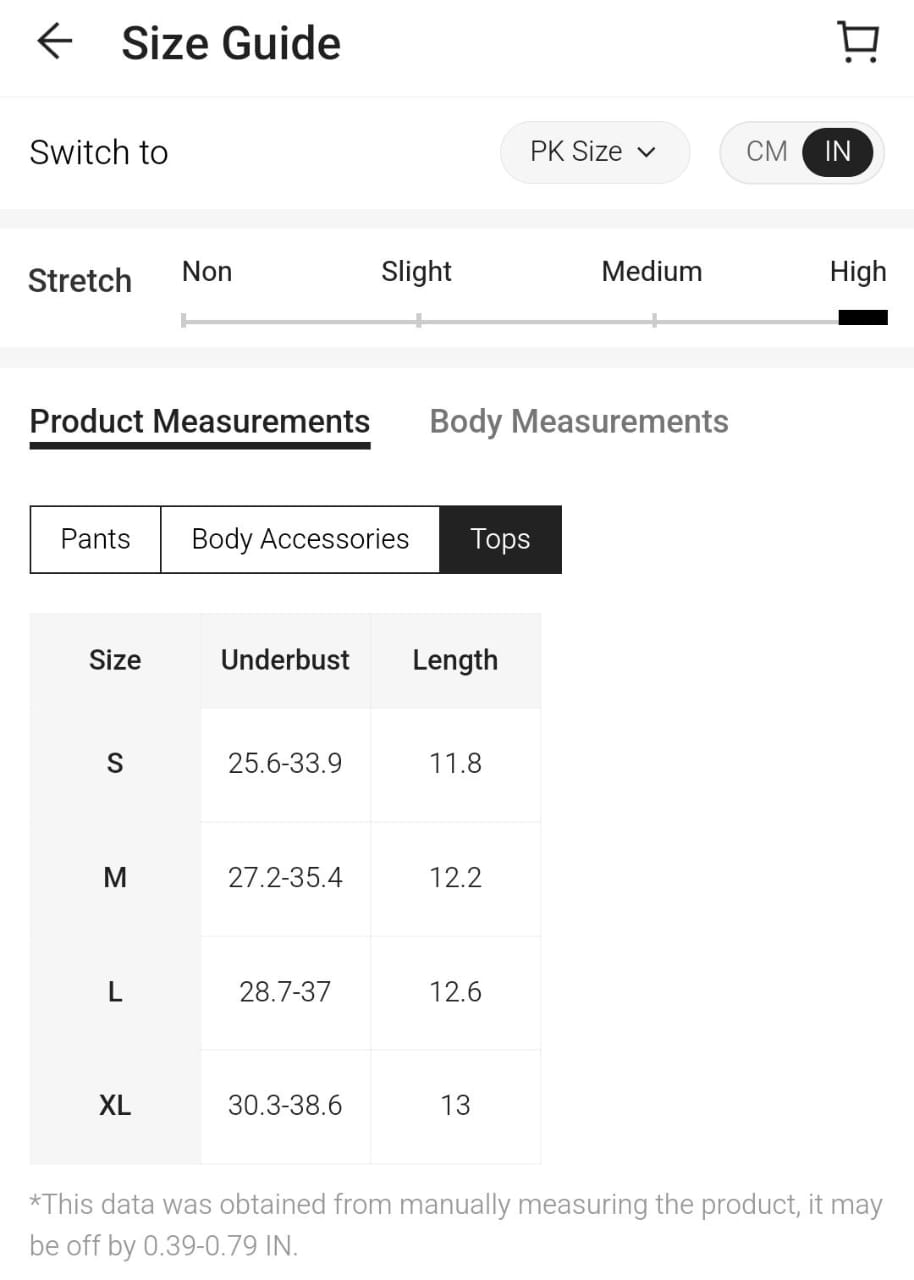Click the Size Guide page title
The width and height of the screenshot is (914, 1280).
tap(231, 44)
